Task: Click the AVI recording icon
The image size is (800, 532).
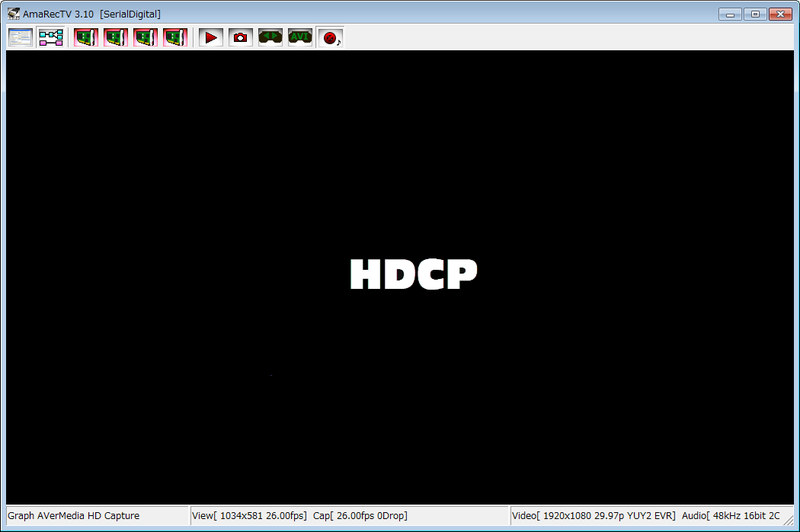Action: [300, 37]
